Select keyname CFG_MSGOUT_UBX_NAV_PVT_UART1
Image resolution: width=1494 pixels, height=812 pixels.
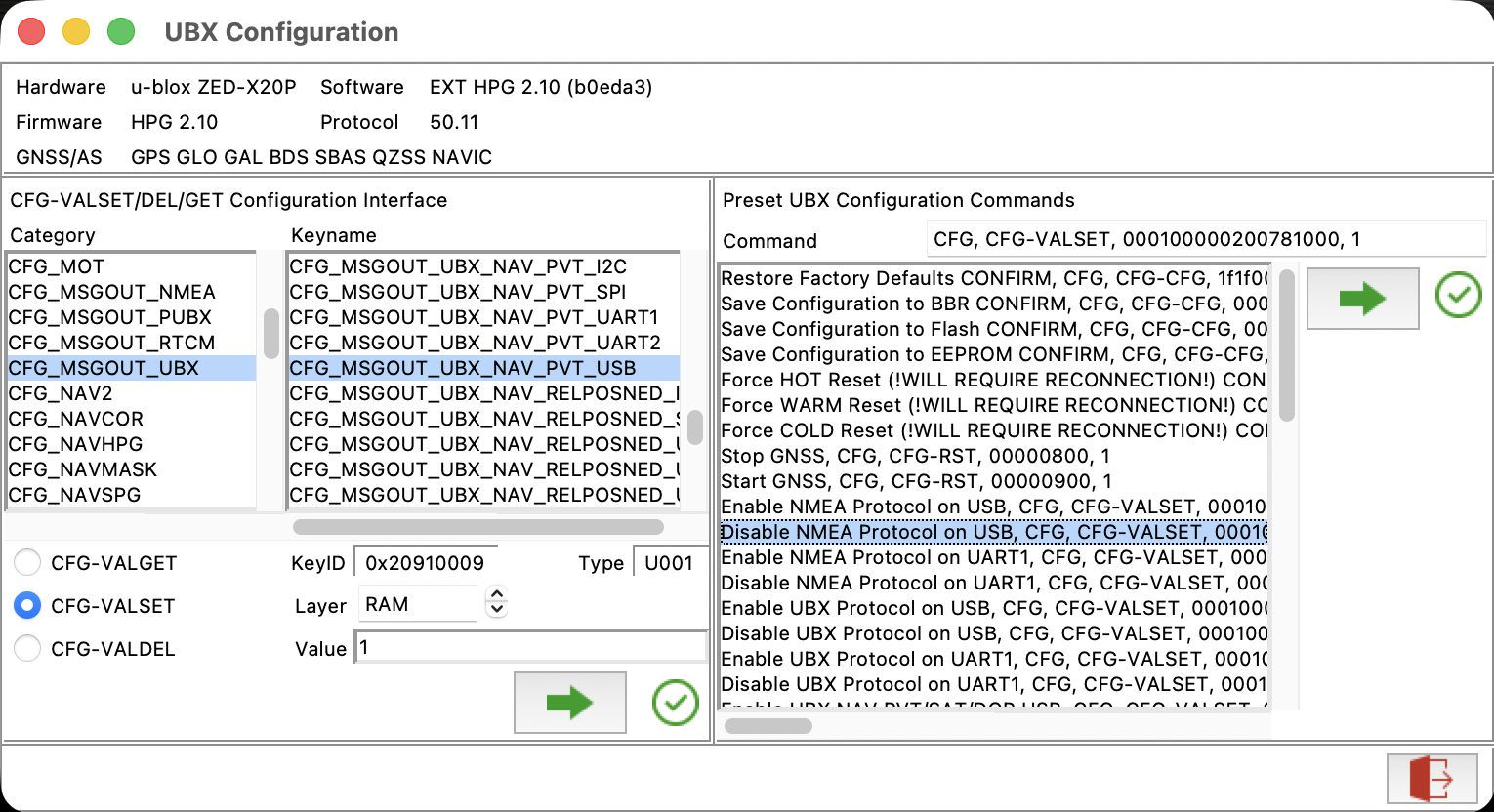[483, 317]
